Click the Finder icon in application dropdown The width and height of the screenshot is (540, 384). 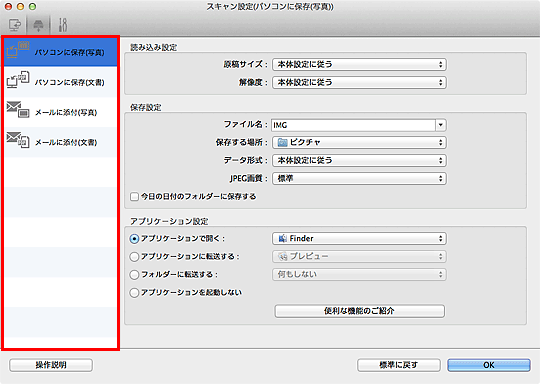pos(282,239)
